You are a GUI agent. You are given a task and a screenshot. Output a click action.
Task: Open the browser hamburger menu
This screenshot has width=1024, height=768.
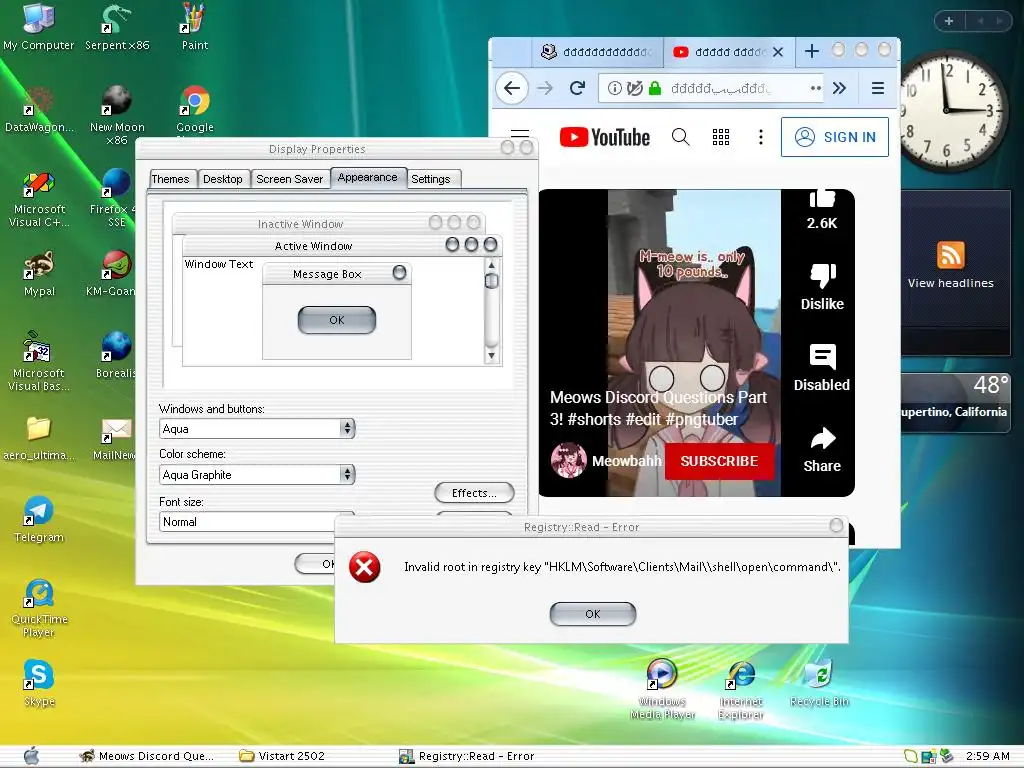pos(878,88)
